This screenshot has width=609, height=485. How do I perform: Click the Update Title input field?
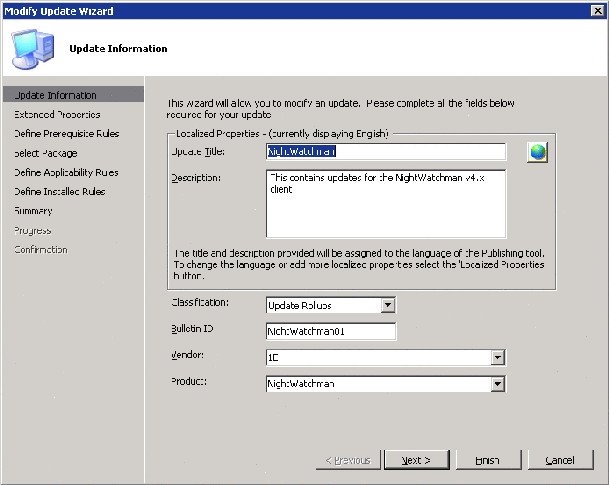(386, 151)
